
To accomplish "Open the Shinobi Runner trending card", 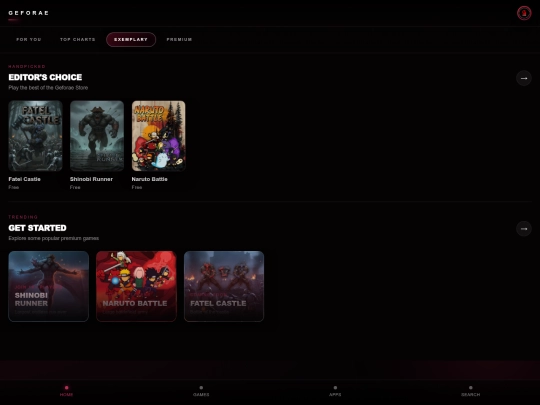I will [49, 286].
